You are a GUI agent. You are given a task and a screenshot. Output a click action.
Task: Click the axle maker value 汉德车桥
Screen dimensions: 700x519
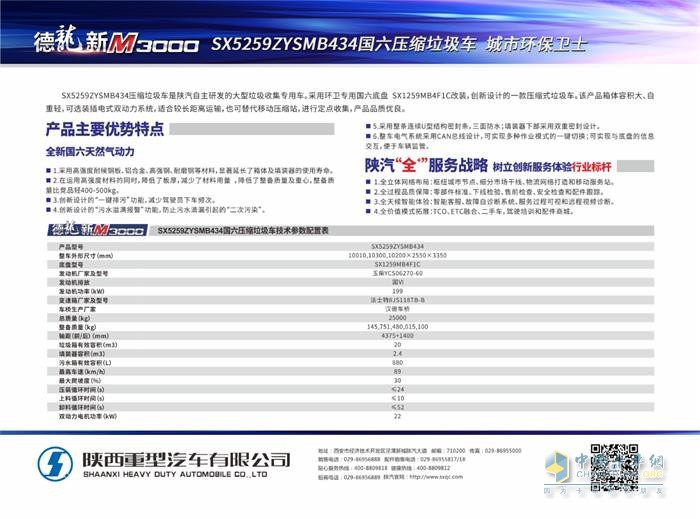397,309
